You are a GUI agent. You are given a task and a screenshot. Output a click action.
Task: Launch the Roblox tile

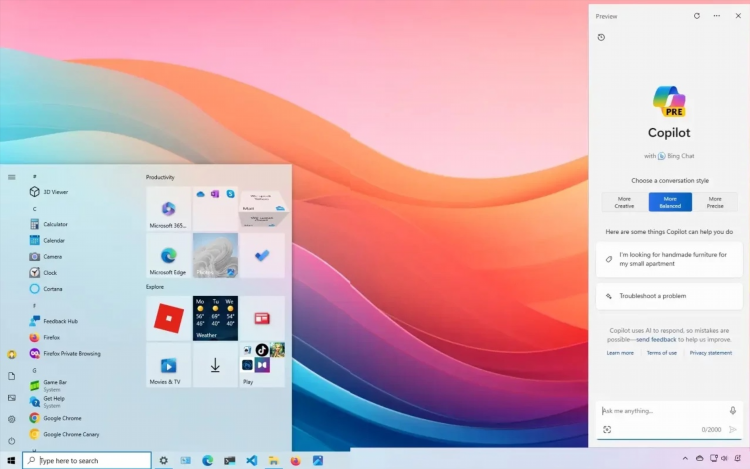(x=168, y=318)
